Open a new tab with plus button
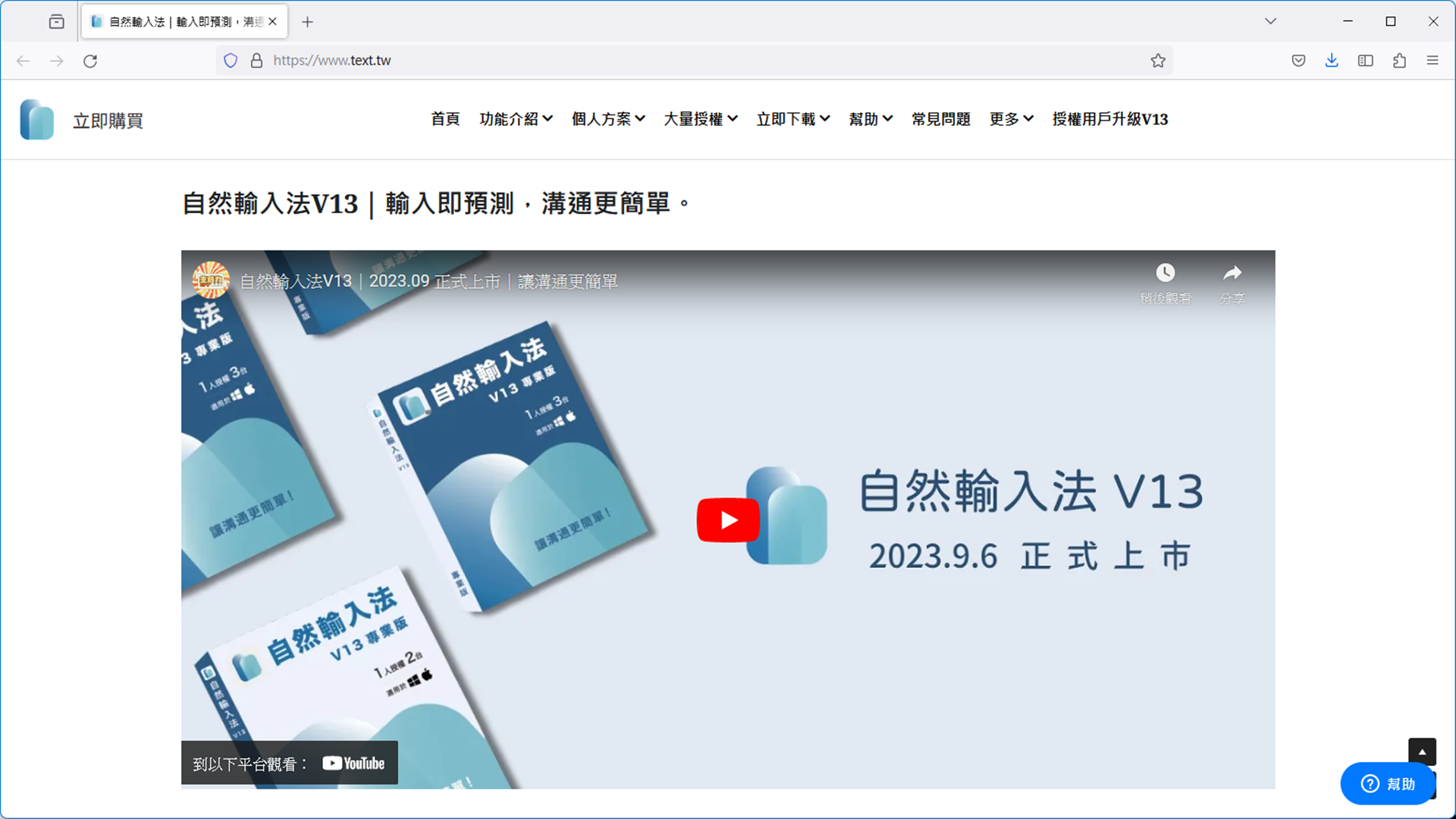 (307, 22)
